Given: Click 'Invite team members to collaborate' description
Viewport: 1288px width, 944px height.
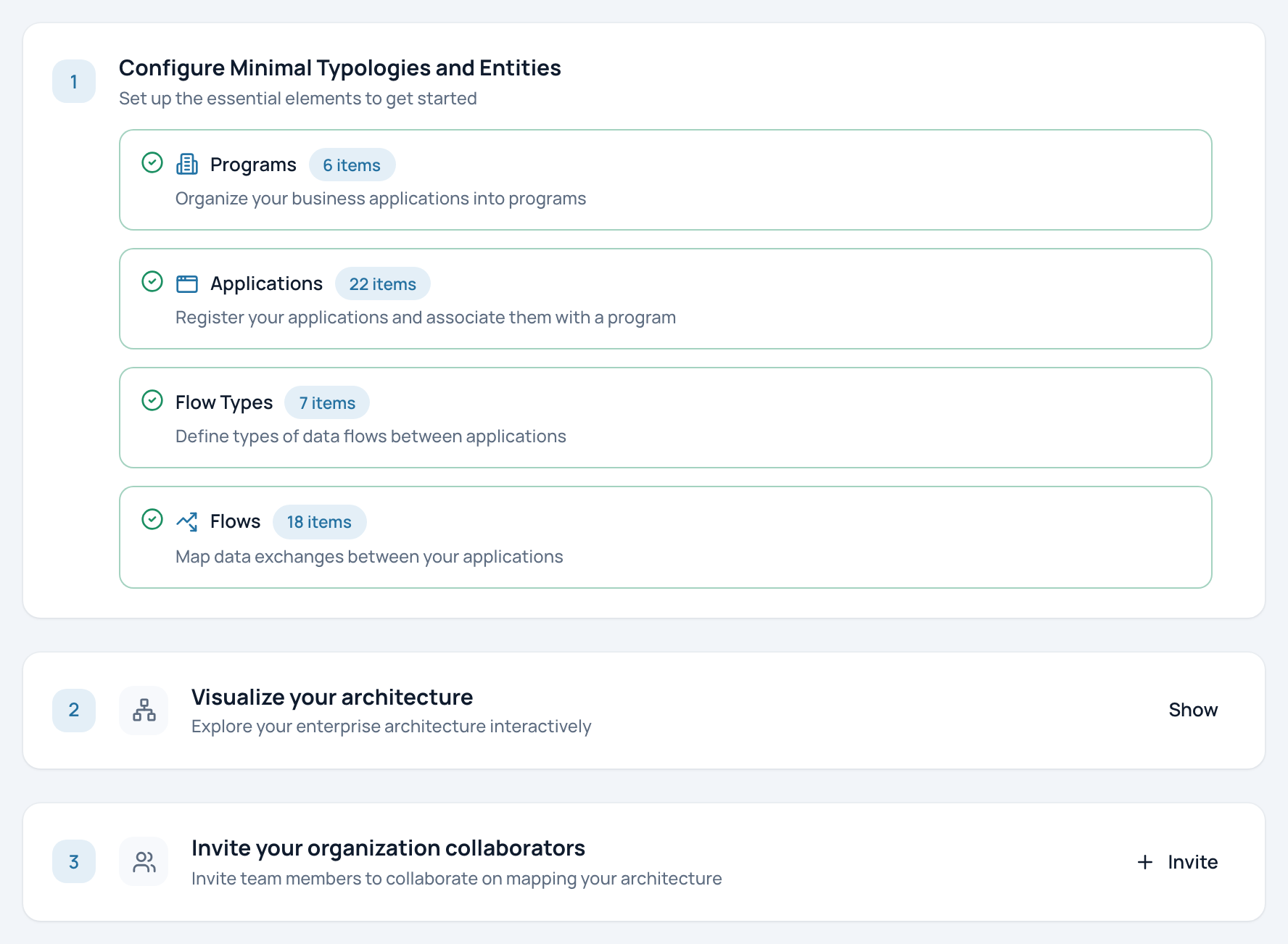Looking at the screenshot, I should point(457,878).
